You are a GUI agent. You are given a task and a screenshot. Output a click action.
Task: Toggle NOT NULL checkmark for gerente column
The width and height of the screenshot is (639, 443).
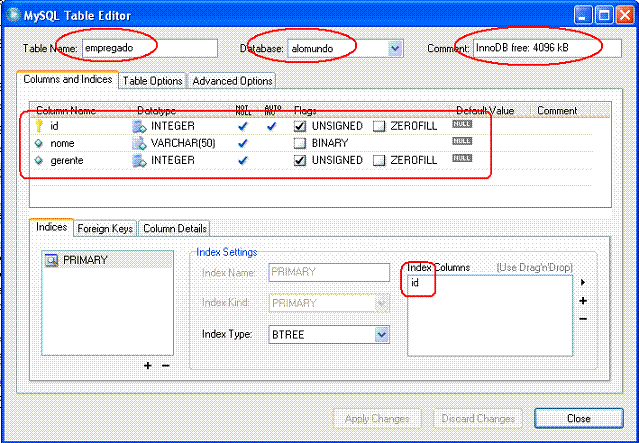243,161
